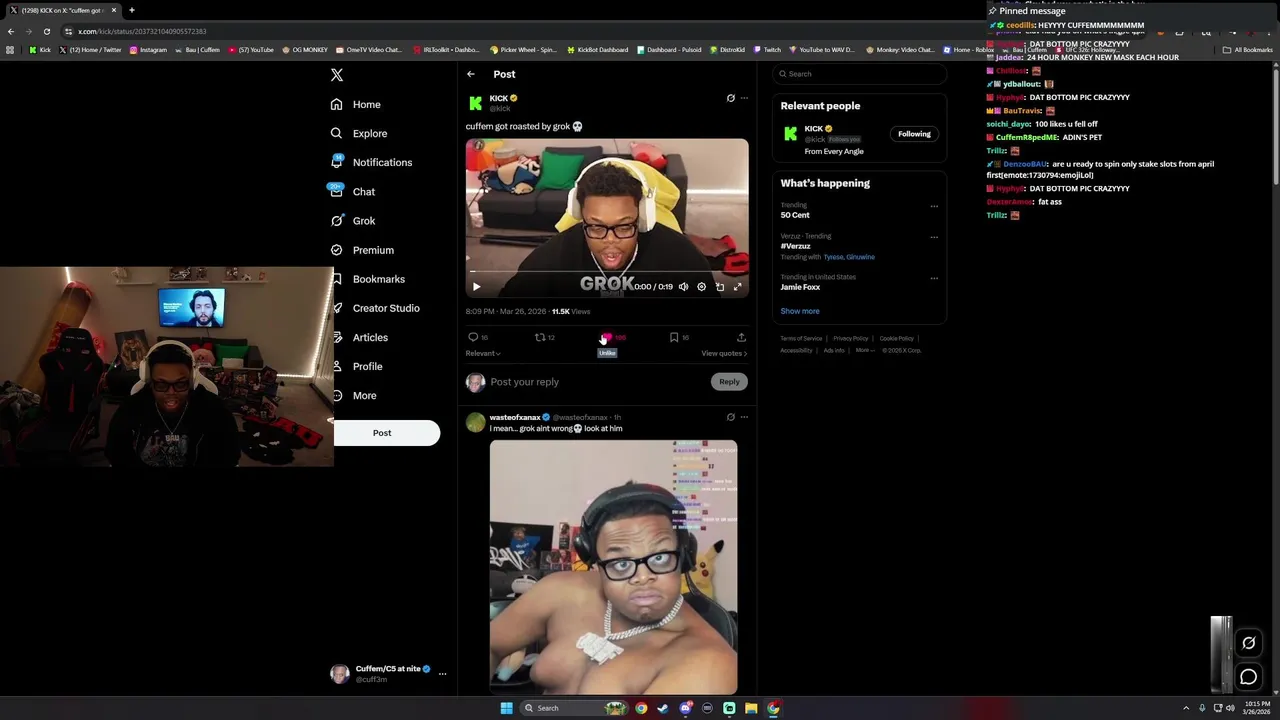Click the reply comment icon on the post
Viewport: 1280px width, 720px height.
pyautogui.click(x=473, y=338)
